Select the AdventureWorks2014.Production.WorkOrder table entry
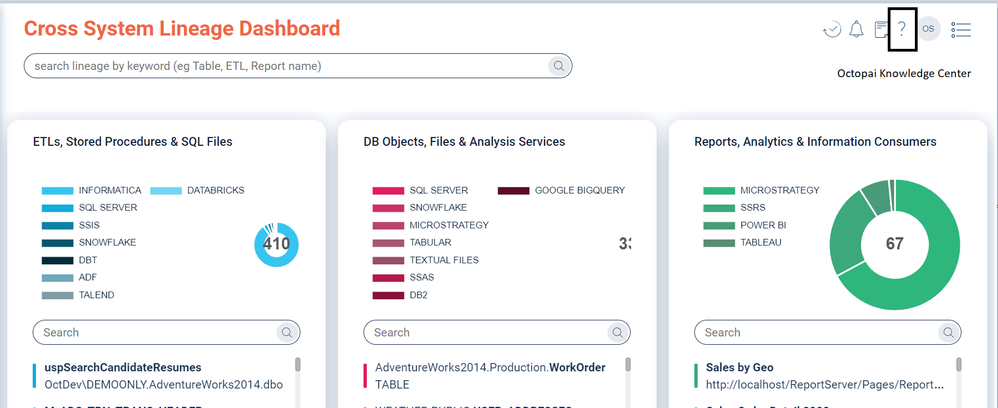The width and height of the screenshot is (998, 408). [x=490, y=367]
